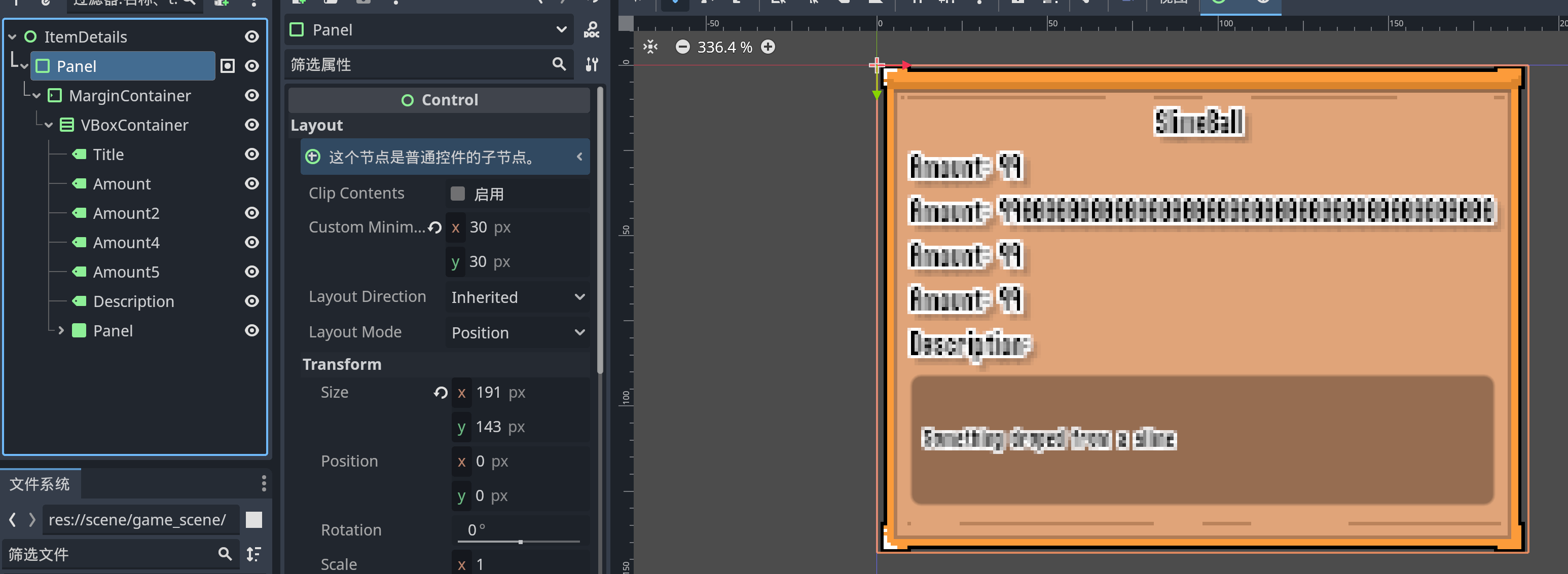
Task: Switch to the 文件系统 tab
Action: pyautogui.click(x=40, y=484)
